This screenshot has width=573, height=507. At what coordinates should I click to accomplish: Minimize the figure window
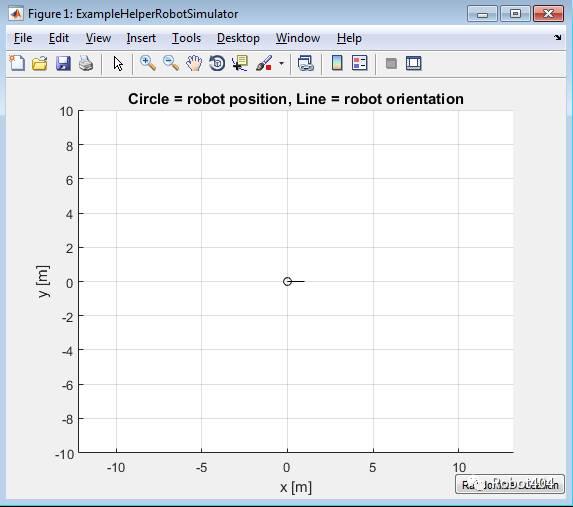click(x=482, y=14)
